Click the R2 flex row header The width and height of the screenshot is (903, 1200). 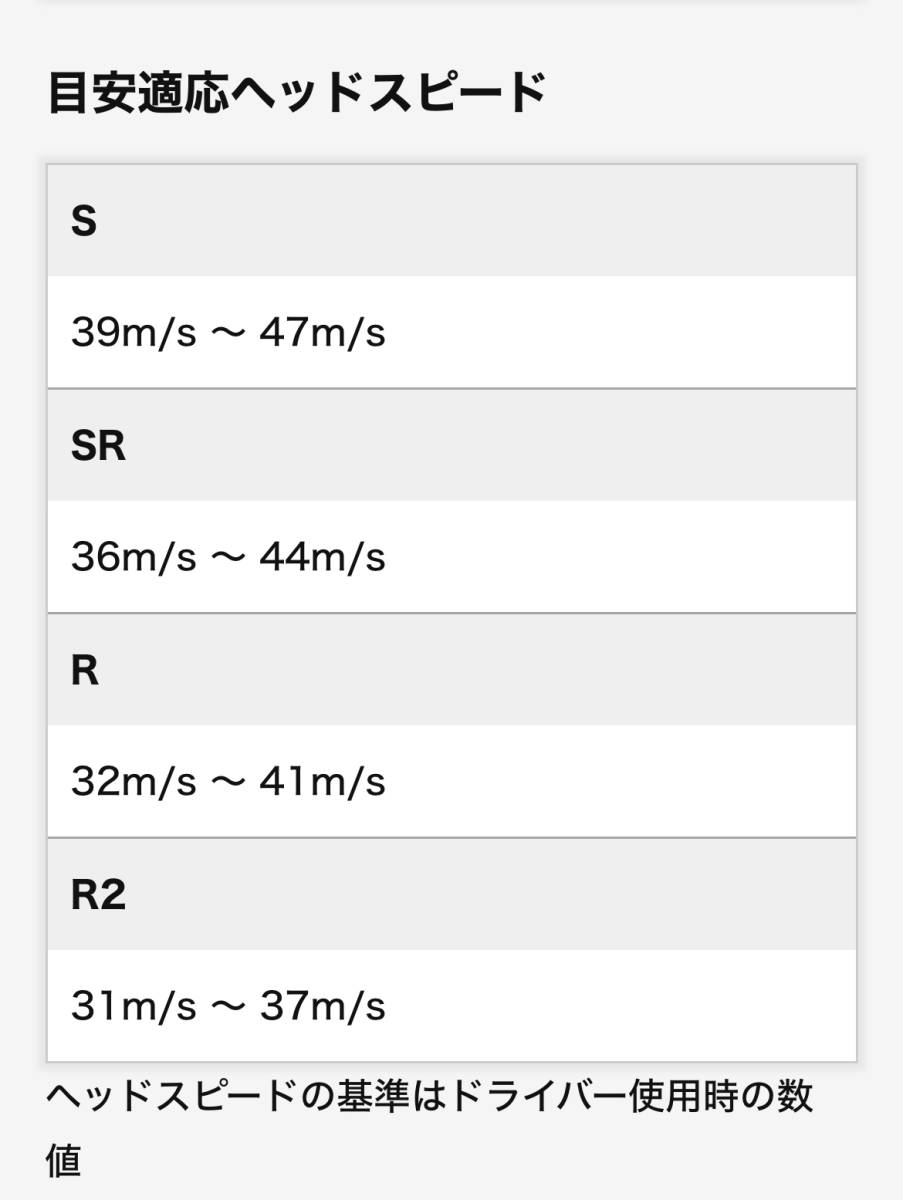click(98, 895)
